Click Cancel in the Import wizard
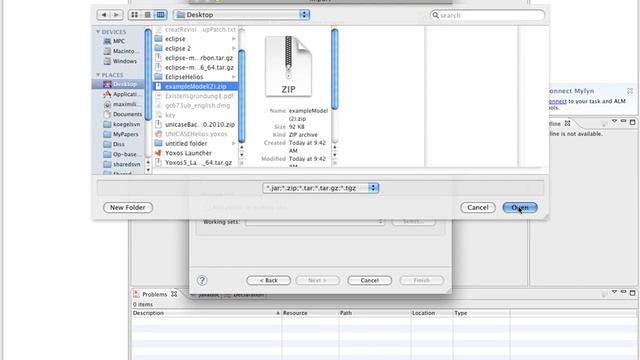 (x=369, y=280)
